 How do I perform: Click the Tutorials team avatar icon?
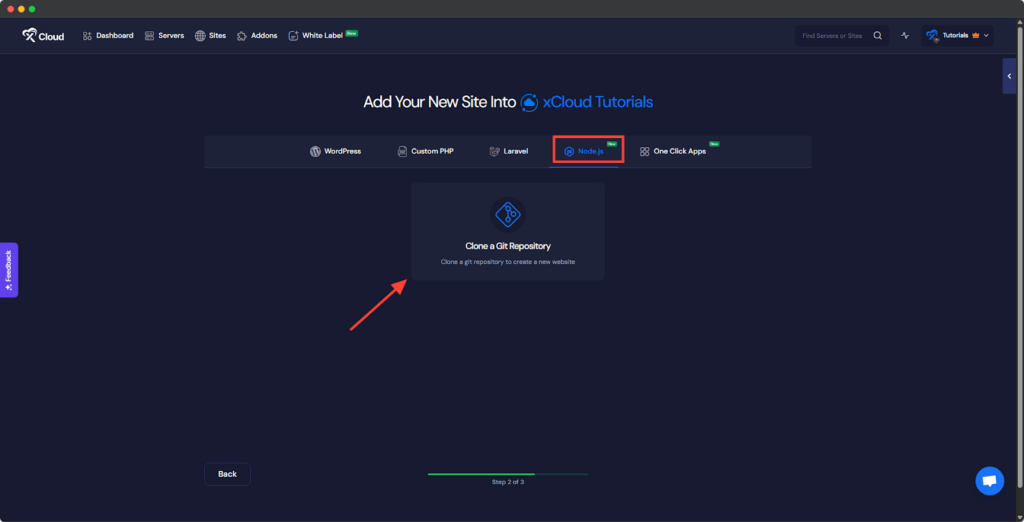pos(932,36)
